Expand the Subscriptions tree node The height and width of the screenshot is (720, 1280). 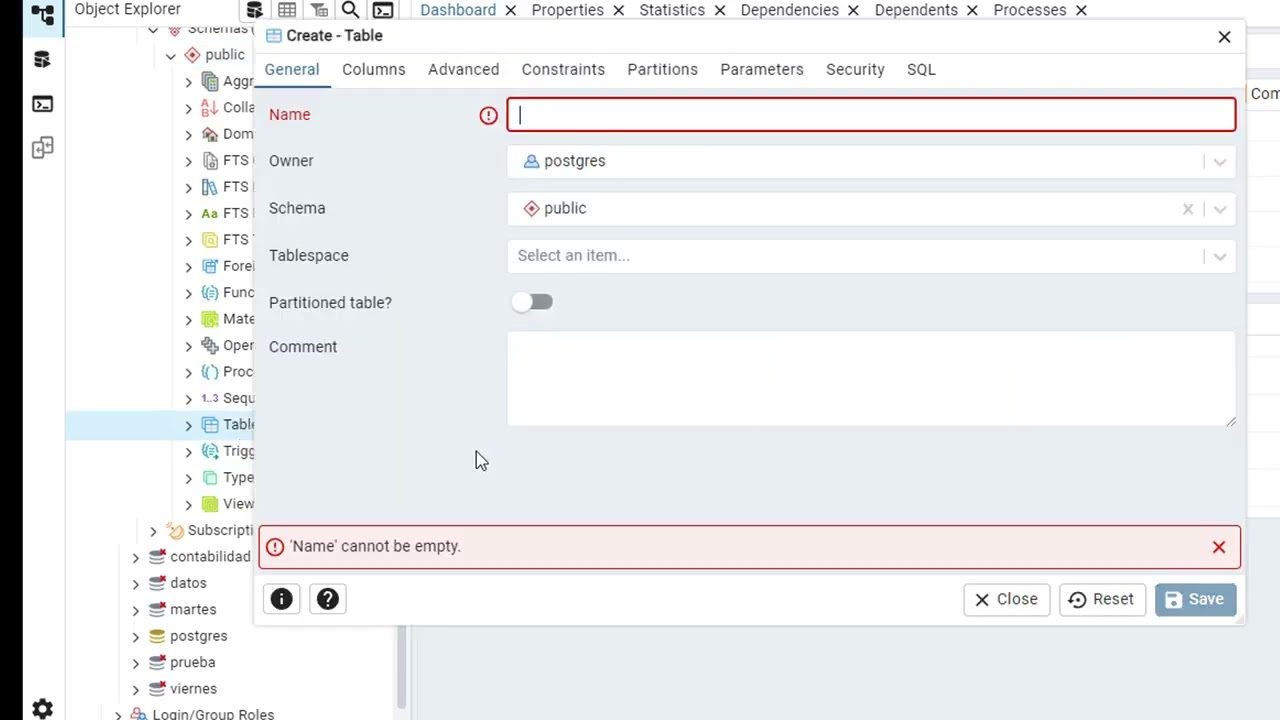point(153,531)
